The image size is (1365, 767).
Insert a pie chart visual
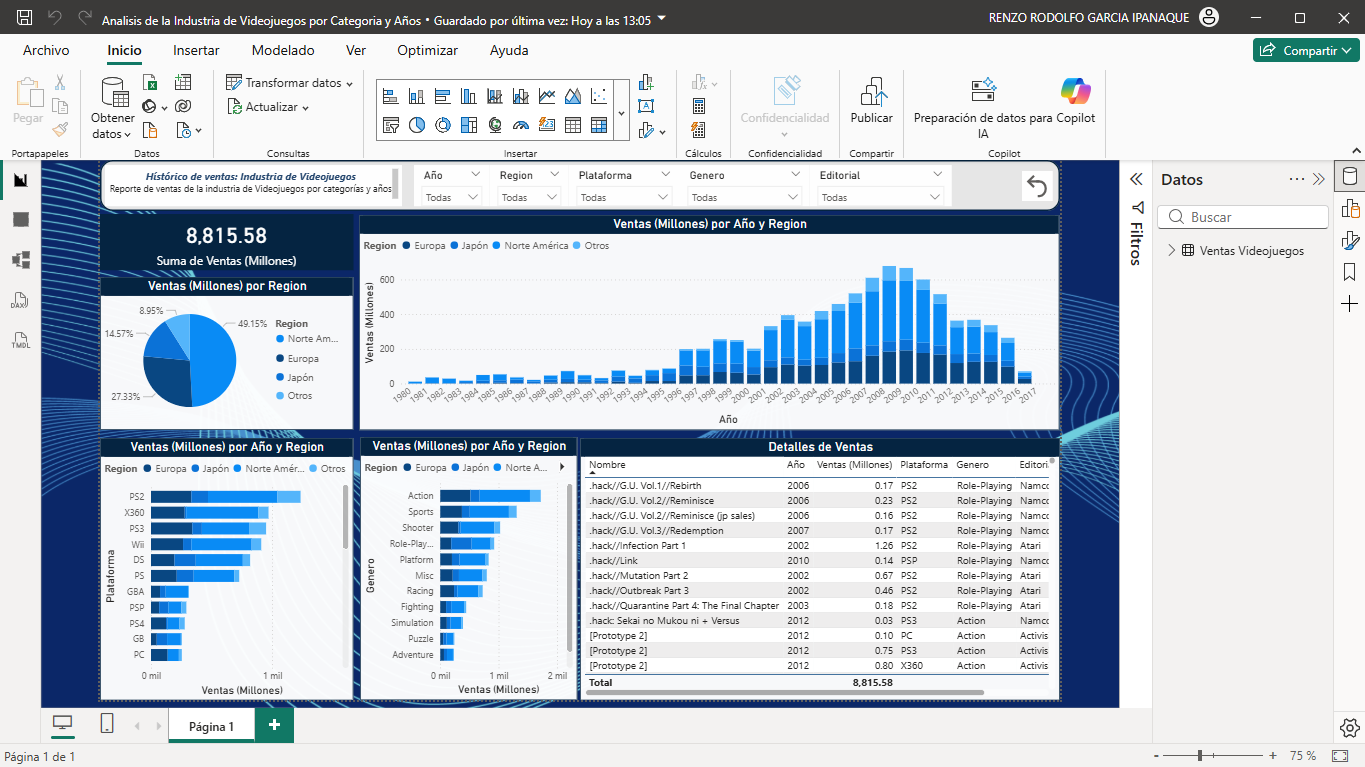point(417,125)
